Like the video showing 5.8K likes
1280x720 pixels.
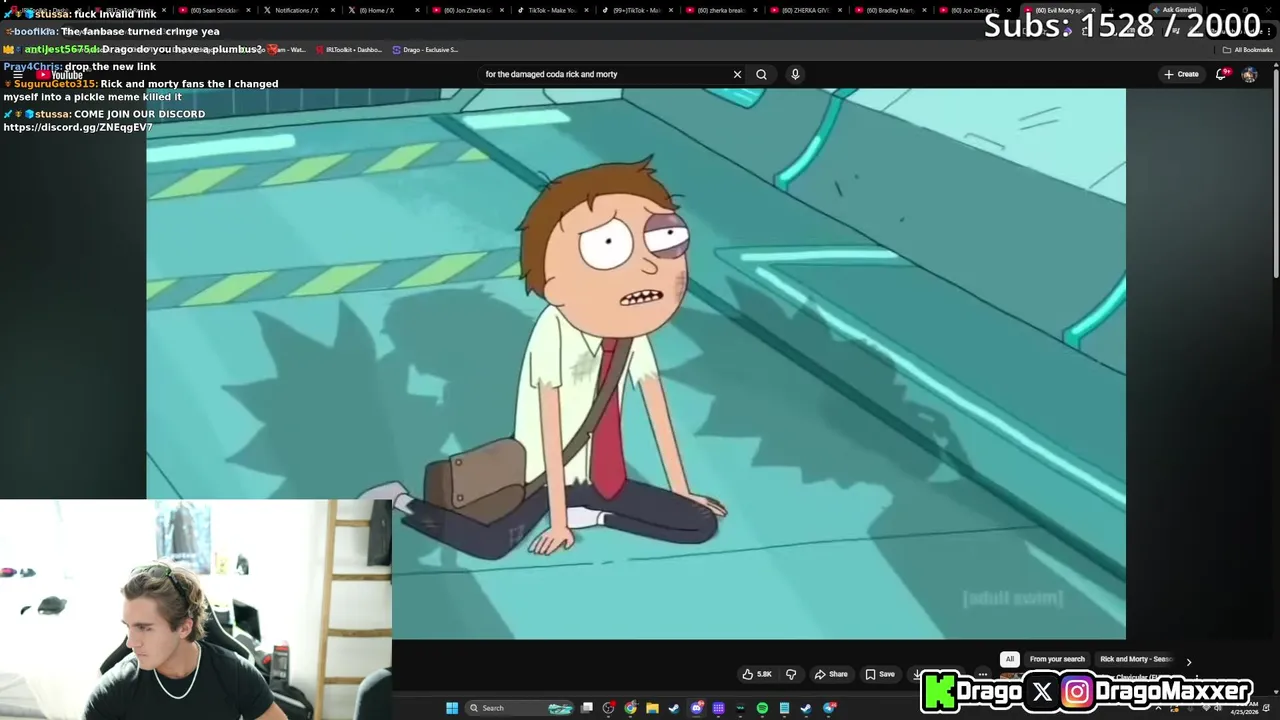pyautogui.click(x=756, y=674)
